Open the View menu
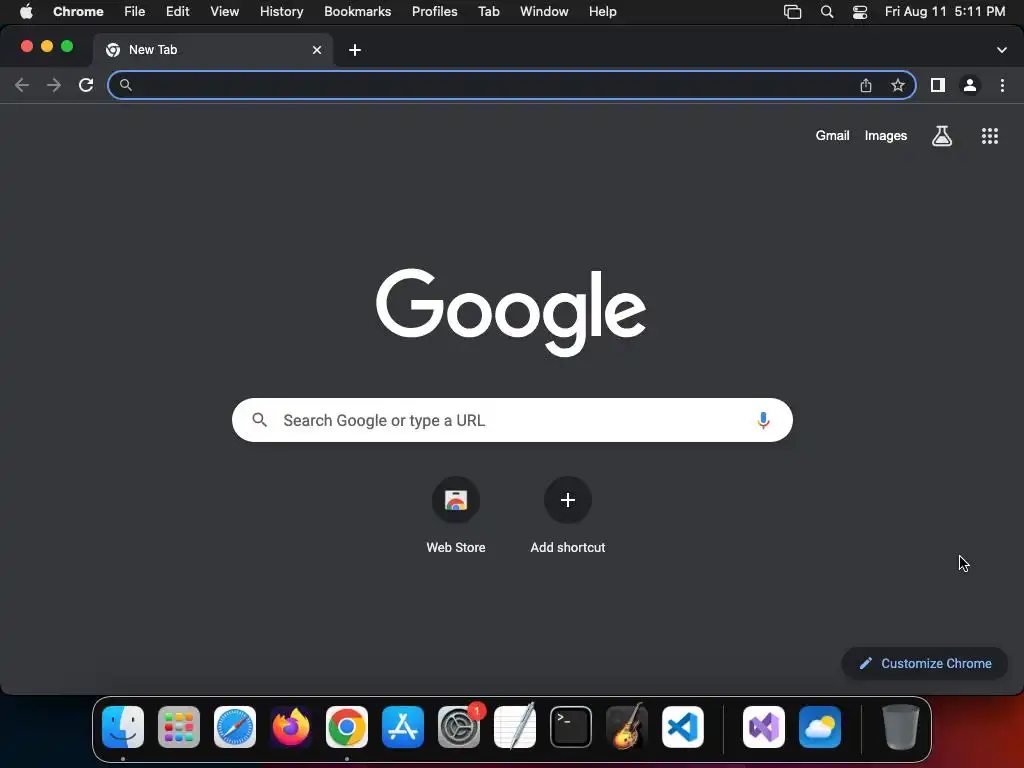 (x=224, y=12)
